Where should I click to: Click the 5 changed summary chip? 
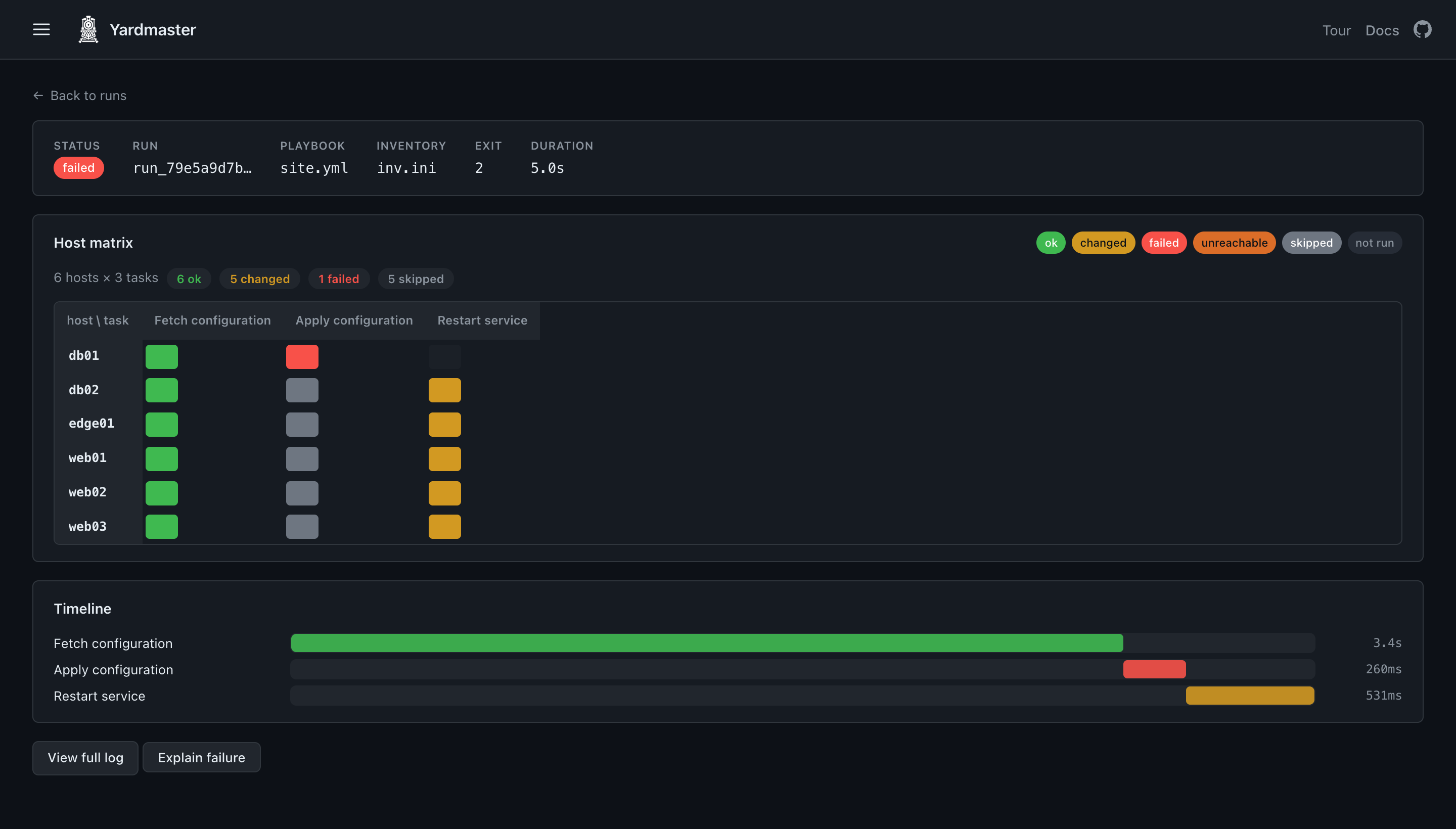pos(260,279)
